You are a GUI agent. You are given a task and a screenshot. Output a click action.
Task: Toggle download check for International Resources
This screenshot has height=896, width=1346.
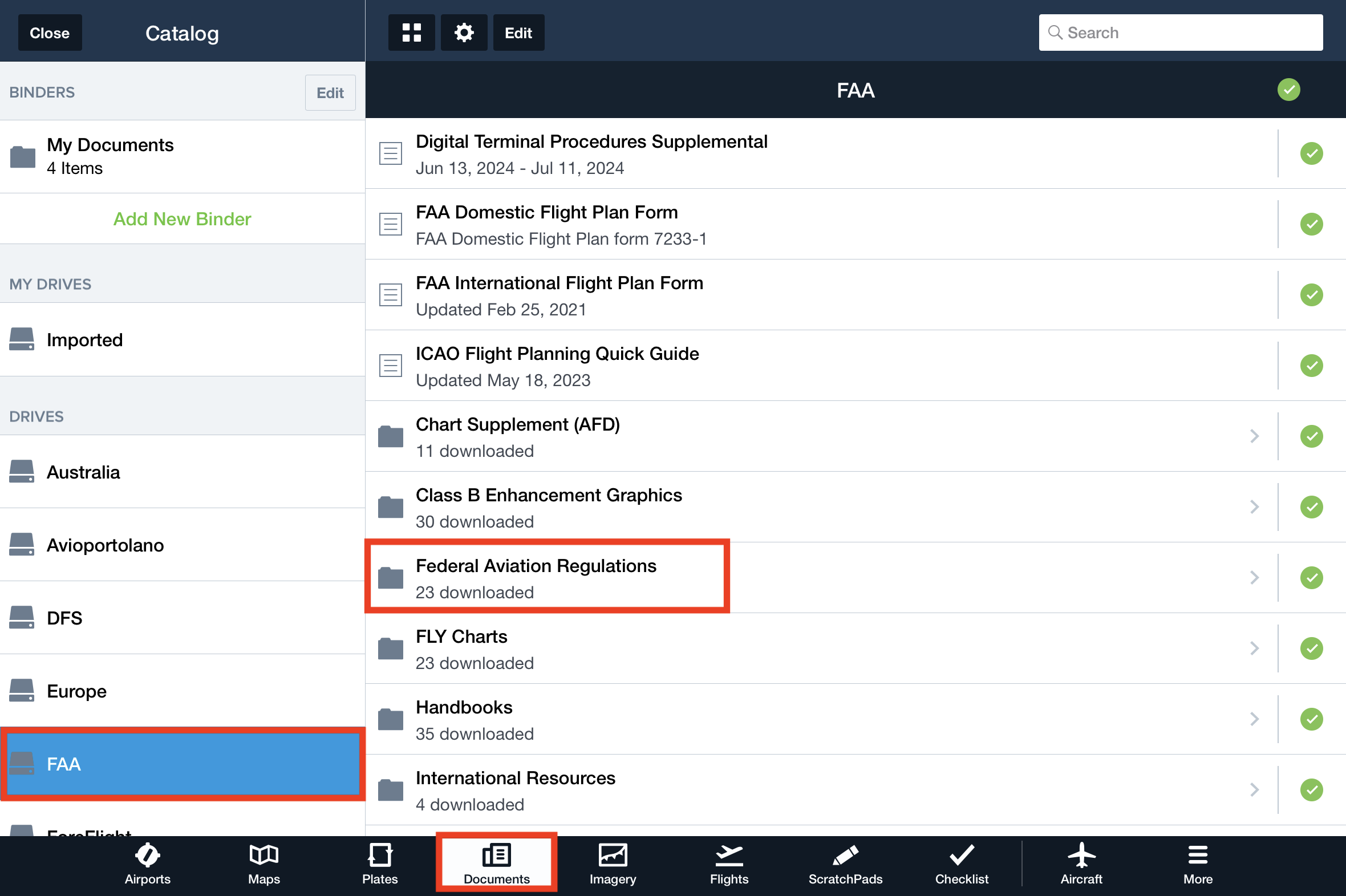pyautogui.click(x=1312, y=790)
